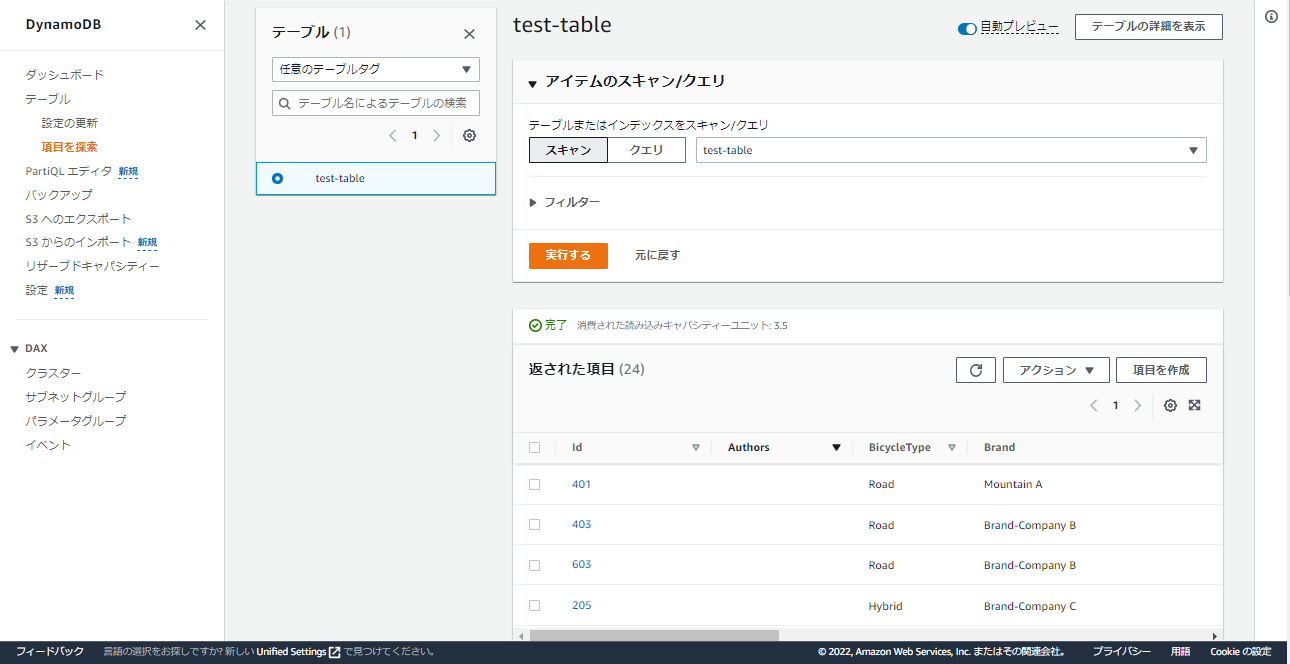Image resolution: width=1290 pixels, height=664 pixels.
Task: Open Export to S3 sidebar item
Action: coord(78,219)
